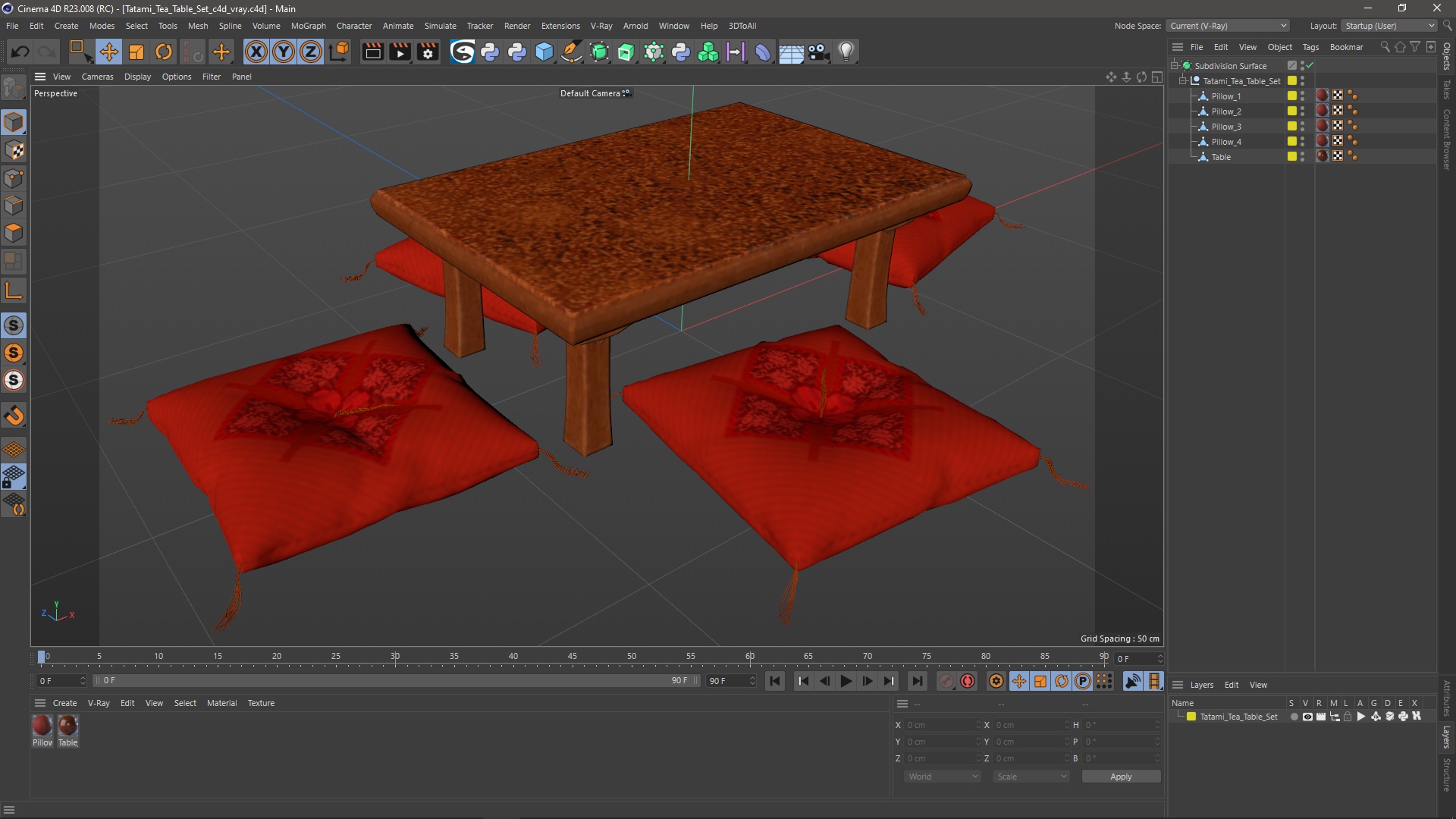This screenshot has width=1456, height=819.
Task: Toggle X axis lock
Action: [256, 52]
